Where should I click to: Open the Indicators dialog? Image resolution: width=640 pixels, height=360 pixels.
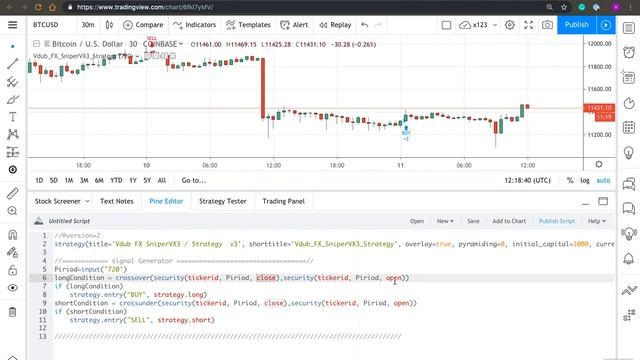194,25
